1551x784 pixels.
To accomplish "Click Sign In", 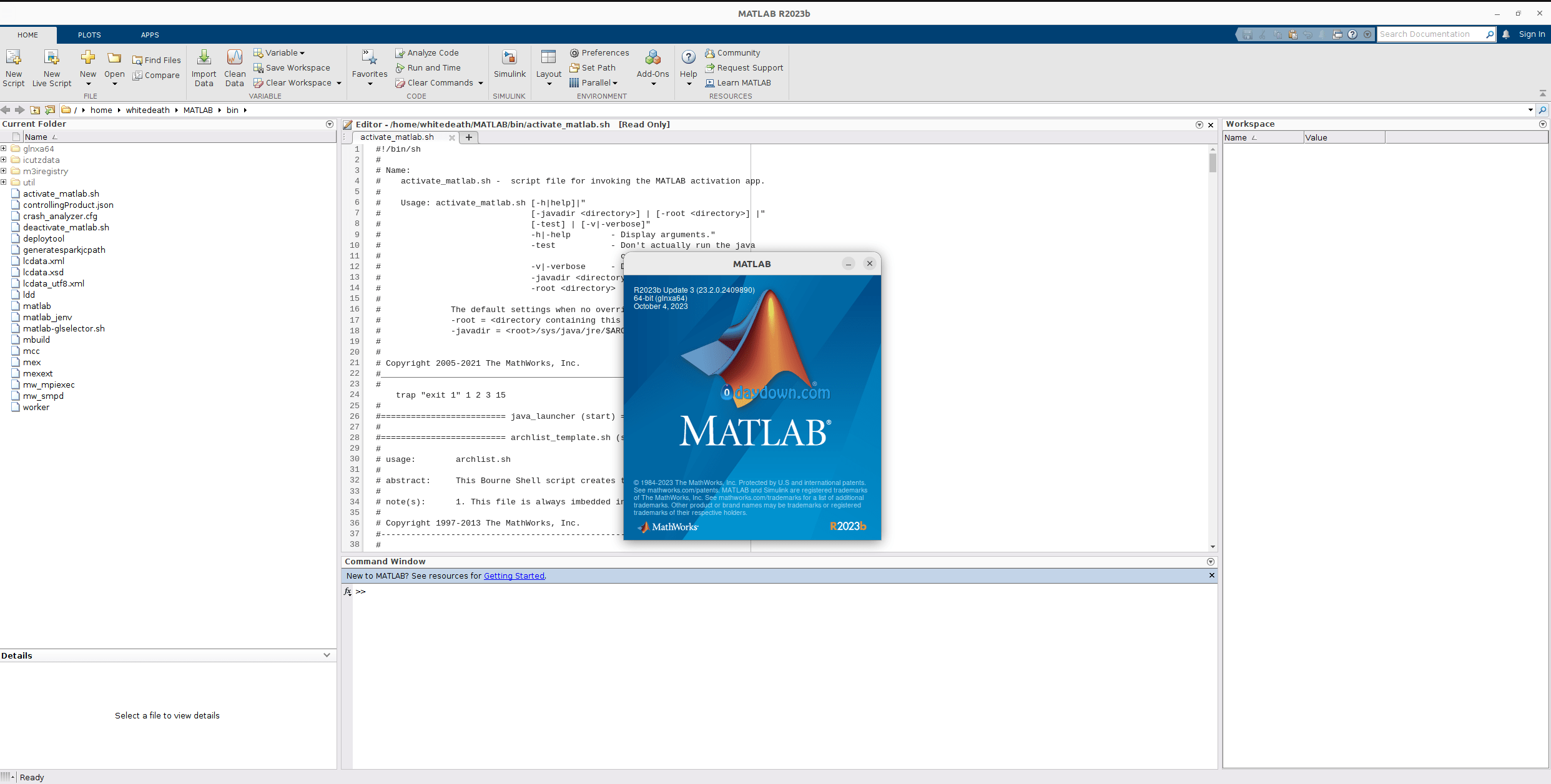I will click(1532, 34).
